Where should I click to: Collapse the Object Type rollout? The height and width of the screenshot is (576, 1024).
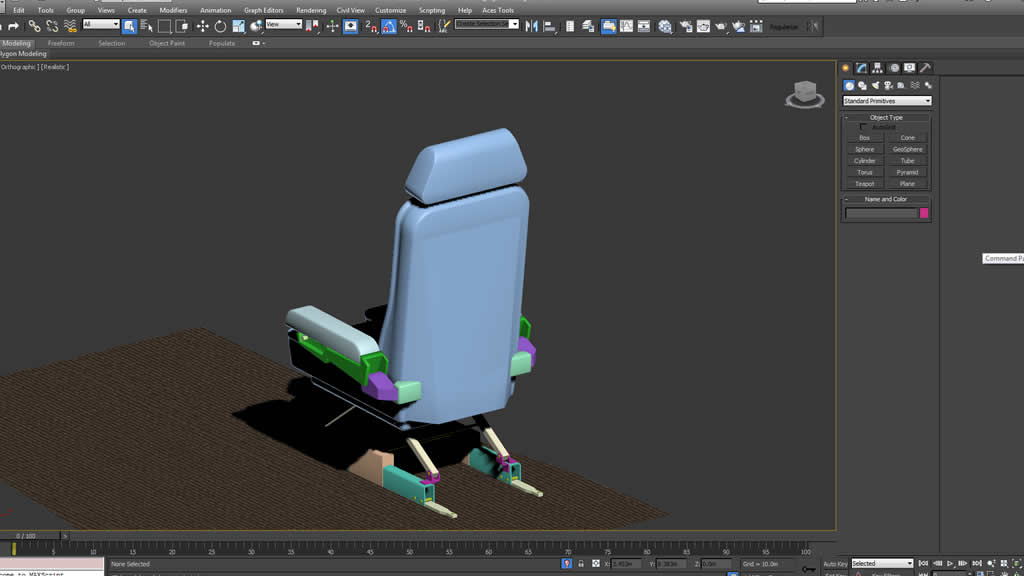(886, 117)
